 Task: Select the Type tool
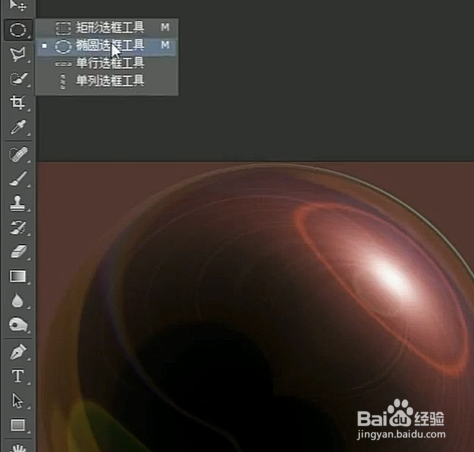coord(18,376)
